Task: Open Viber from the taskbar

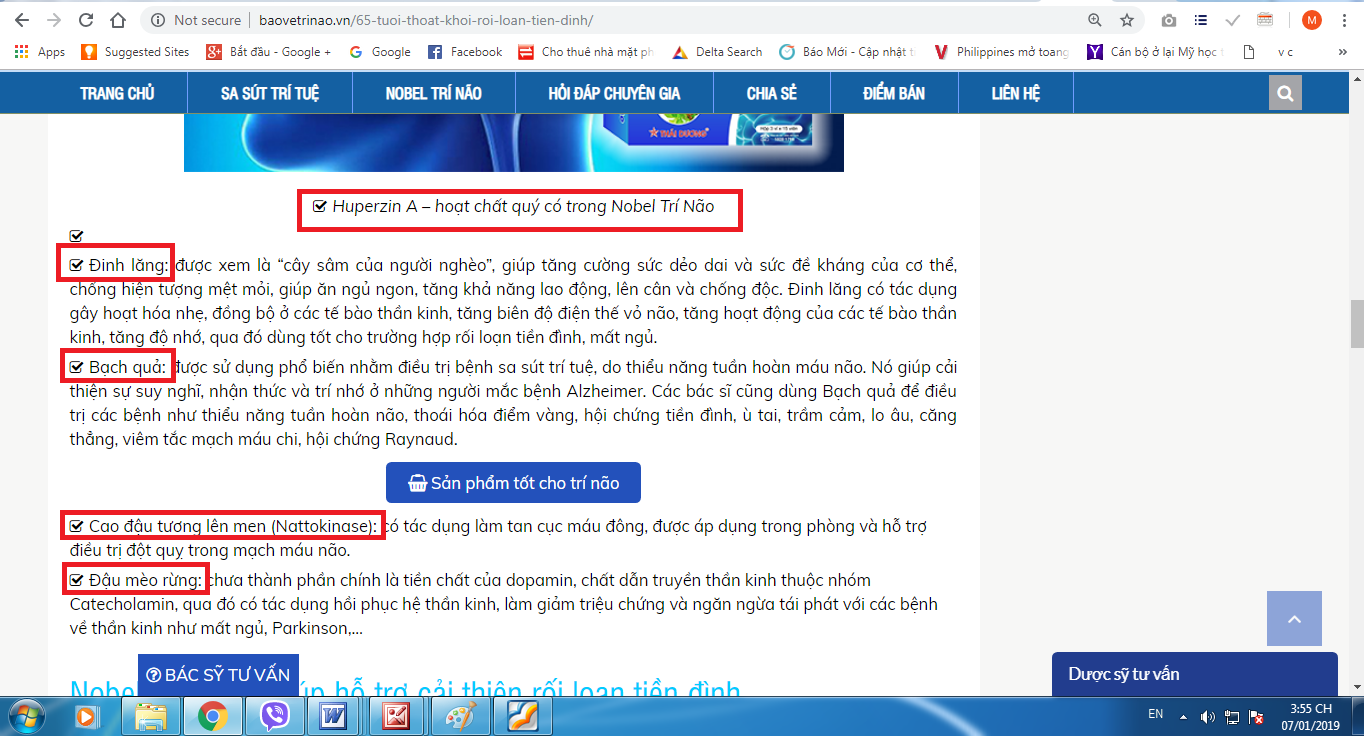Action: click(x=273, y=716)
